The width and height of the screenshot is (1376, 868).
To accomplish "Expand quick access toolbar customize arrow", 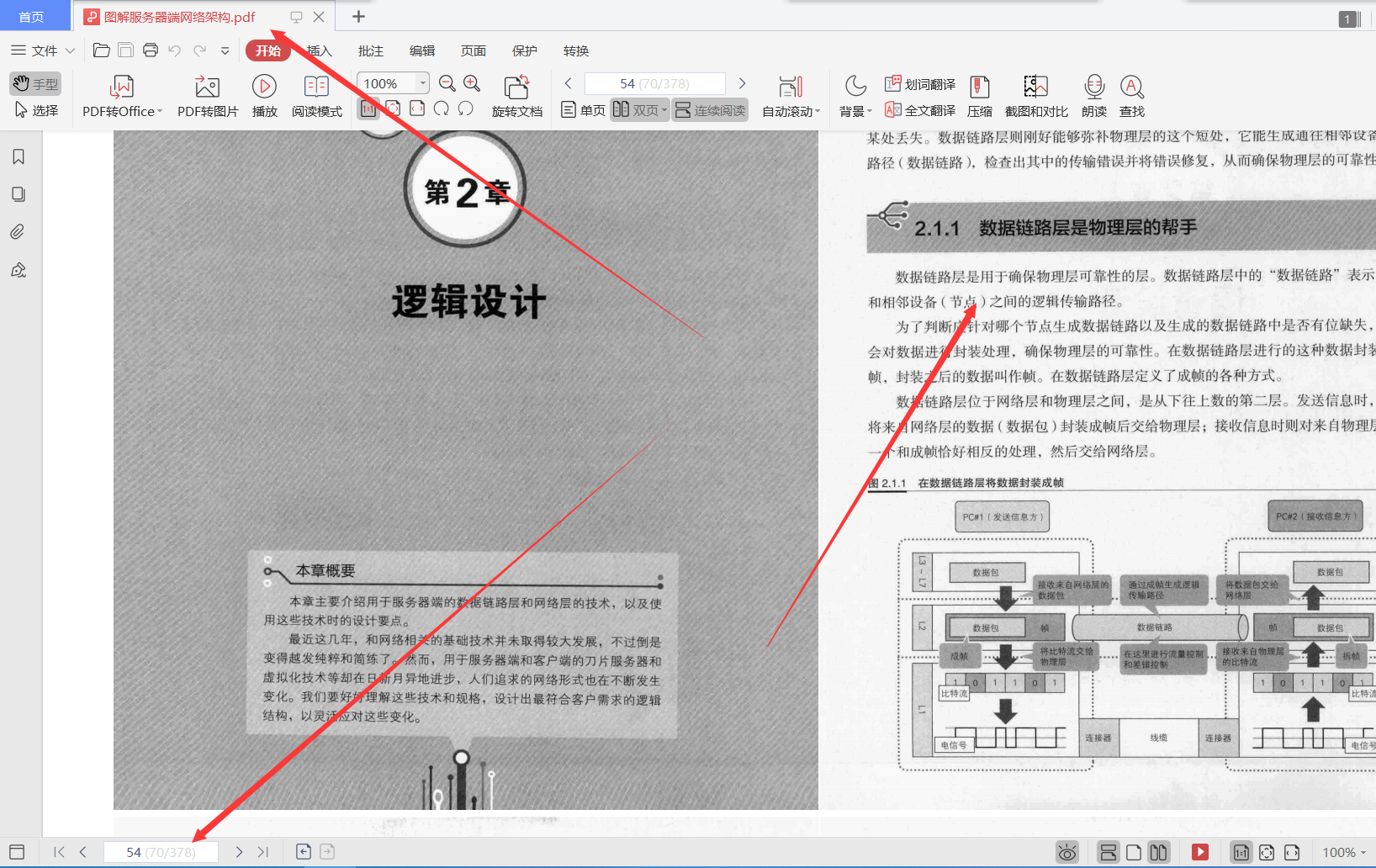I will (x=225, y=51).
